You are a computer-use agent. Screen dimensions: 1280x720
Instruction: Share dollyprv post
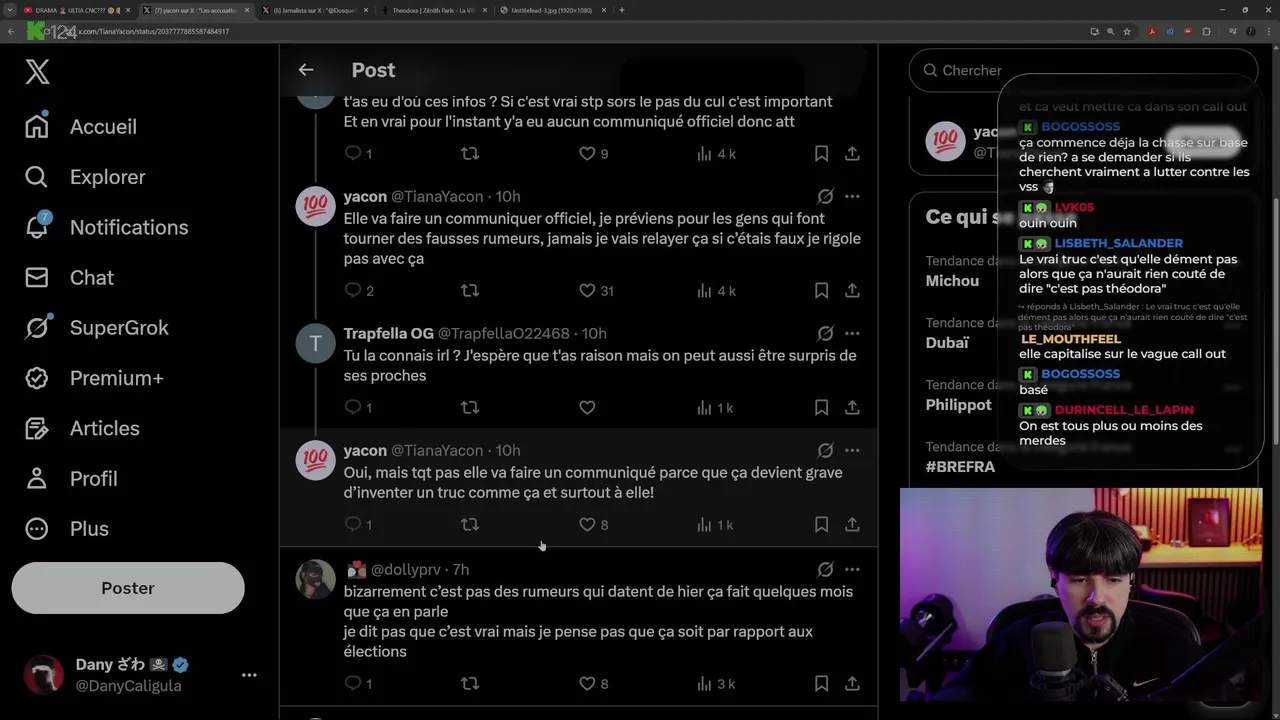(x=852, y=683)
